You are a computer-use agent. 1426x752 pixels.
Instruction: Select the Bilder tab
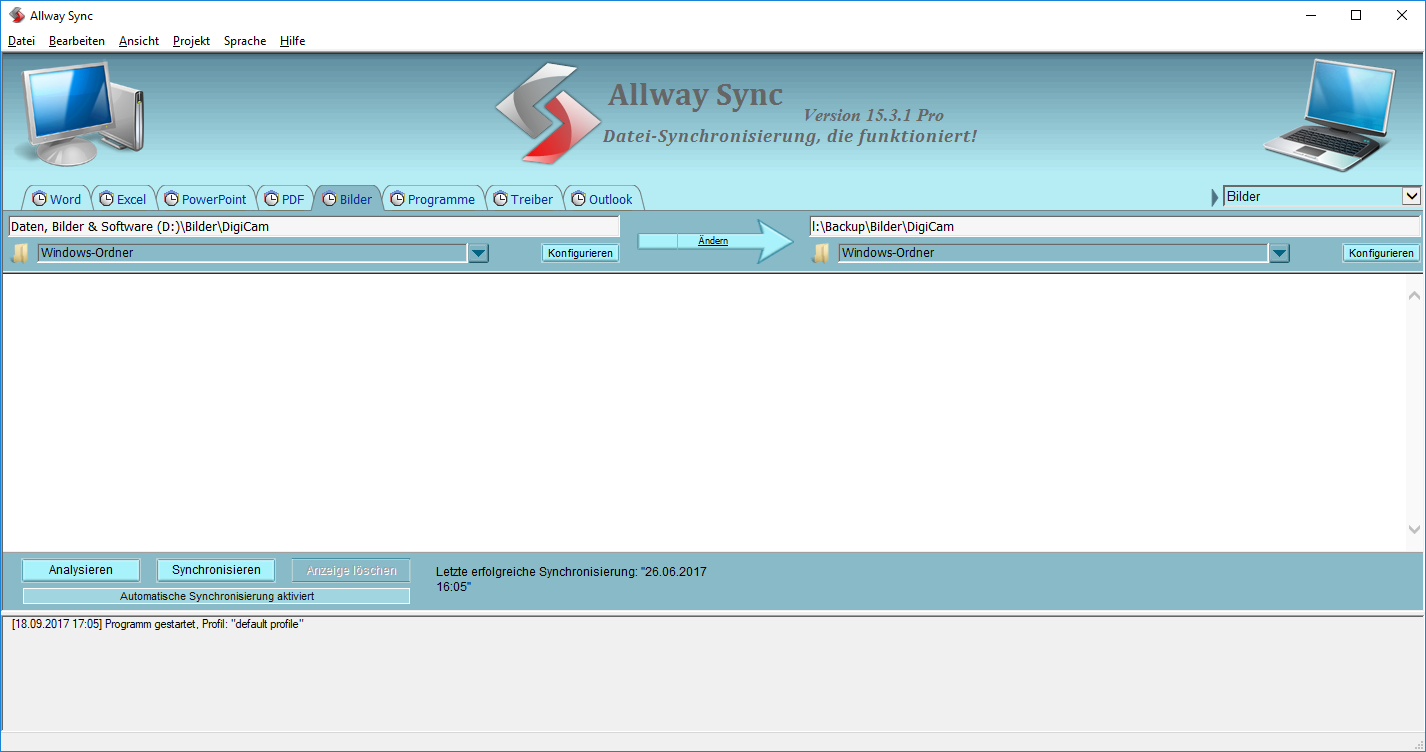(348, 199)
